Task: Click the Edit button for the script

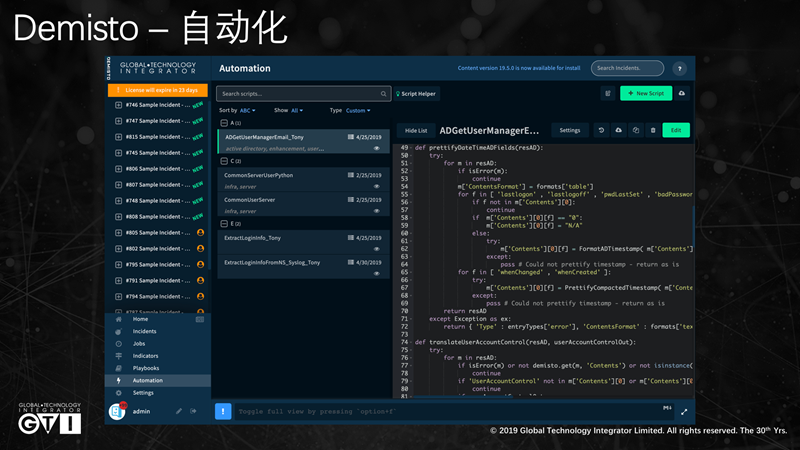Action: coord(676,131)
